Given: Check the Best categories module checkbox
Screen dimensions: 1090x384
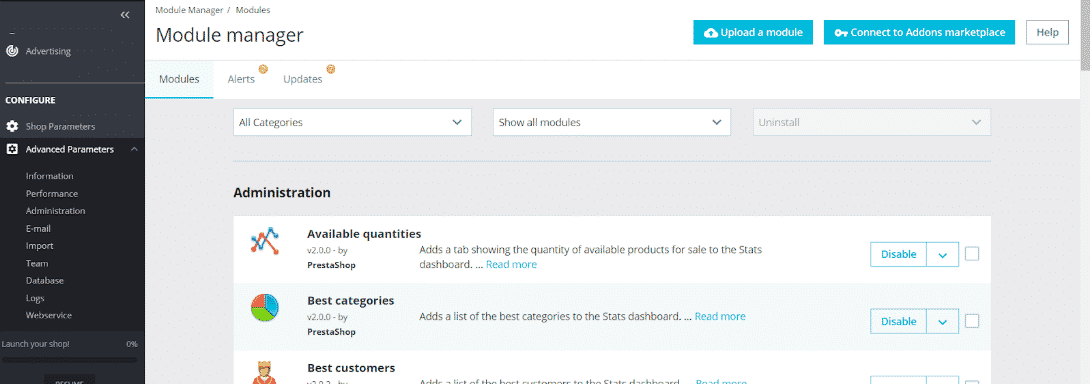Looking at the screenshot, I should point(972,321).
